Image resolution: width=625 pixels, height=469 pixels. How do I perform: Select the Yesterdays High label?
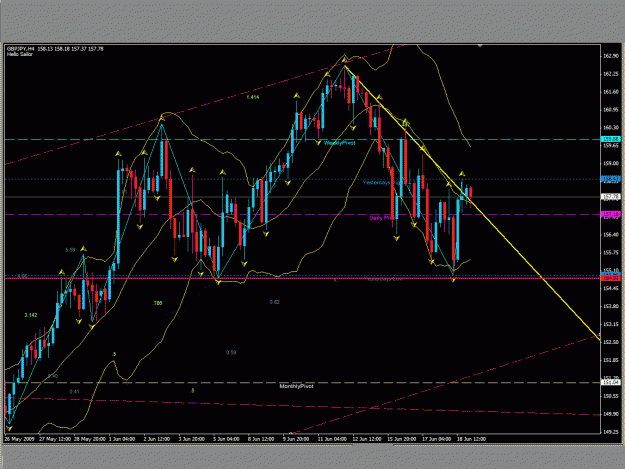coord(383,182)
